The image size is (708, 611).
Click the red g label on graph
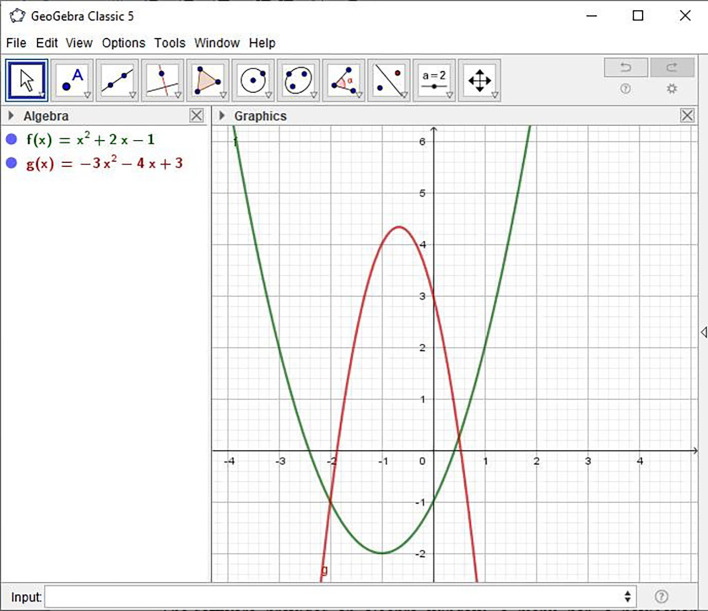[324, 570]
